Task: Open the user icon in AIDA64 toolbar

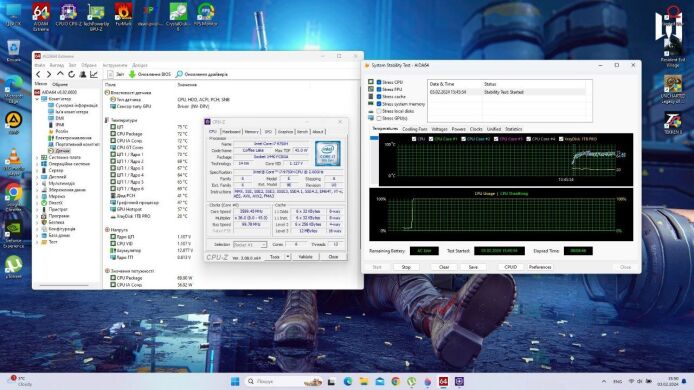Action: [82, 74]
